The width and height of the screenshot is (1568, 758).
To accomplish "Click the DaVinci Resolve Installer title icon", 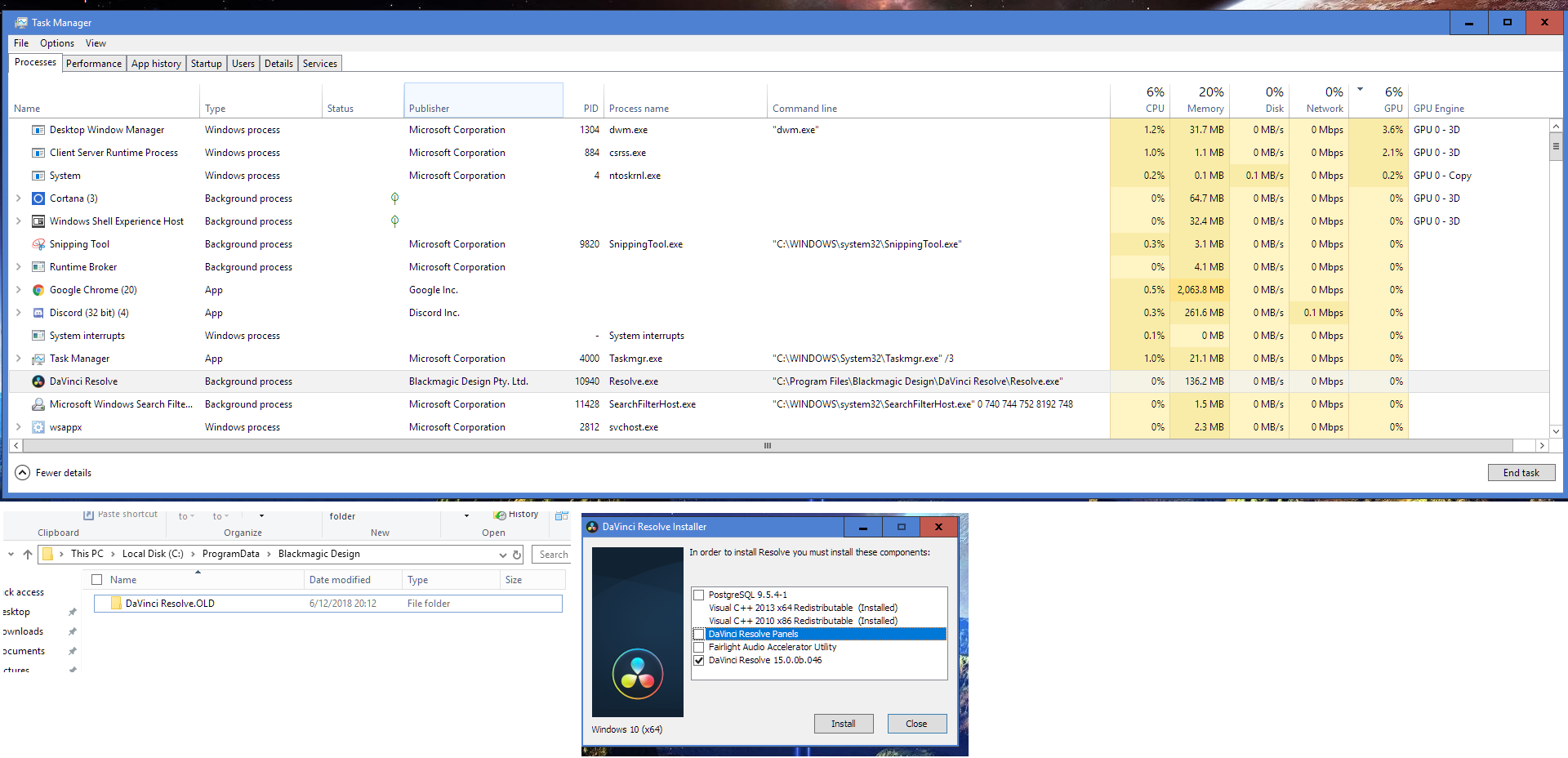I will 592,527.
